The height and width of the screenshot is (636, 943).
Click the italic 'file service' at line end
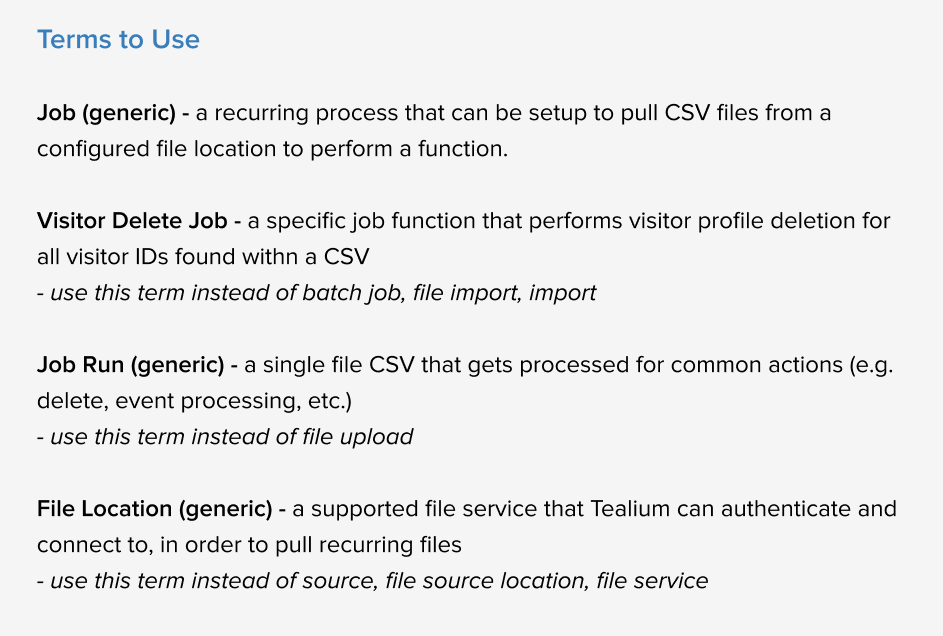pos(653,581)
